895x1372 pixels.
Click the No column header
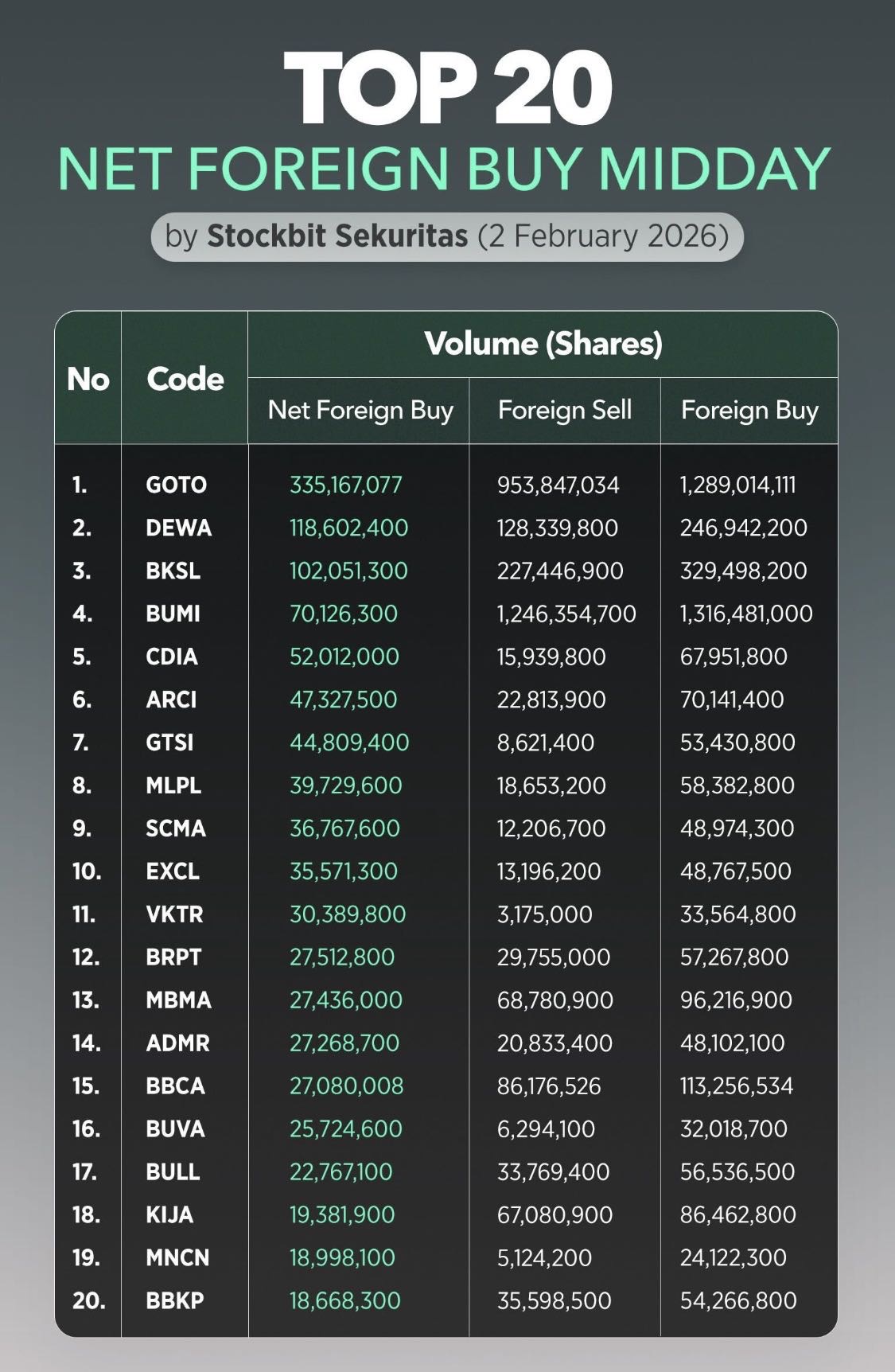[88, 379]
